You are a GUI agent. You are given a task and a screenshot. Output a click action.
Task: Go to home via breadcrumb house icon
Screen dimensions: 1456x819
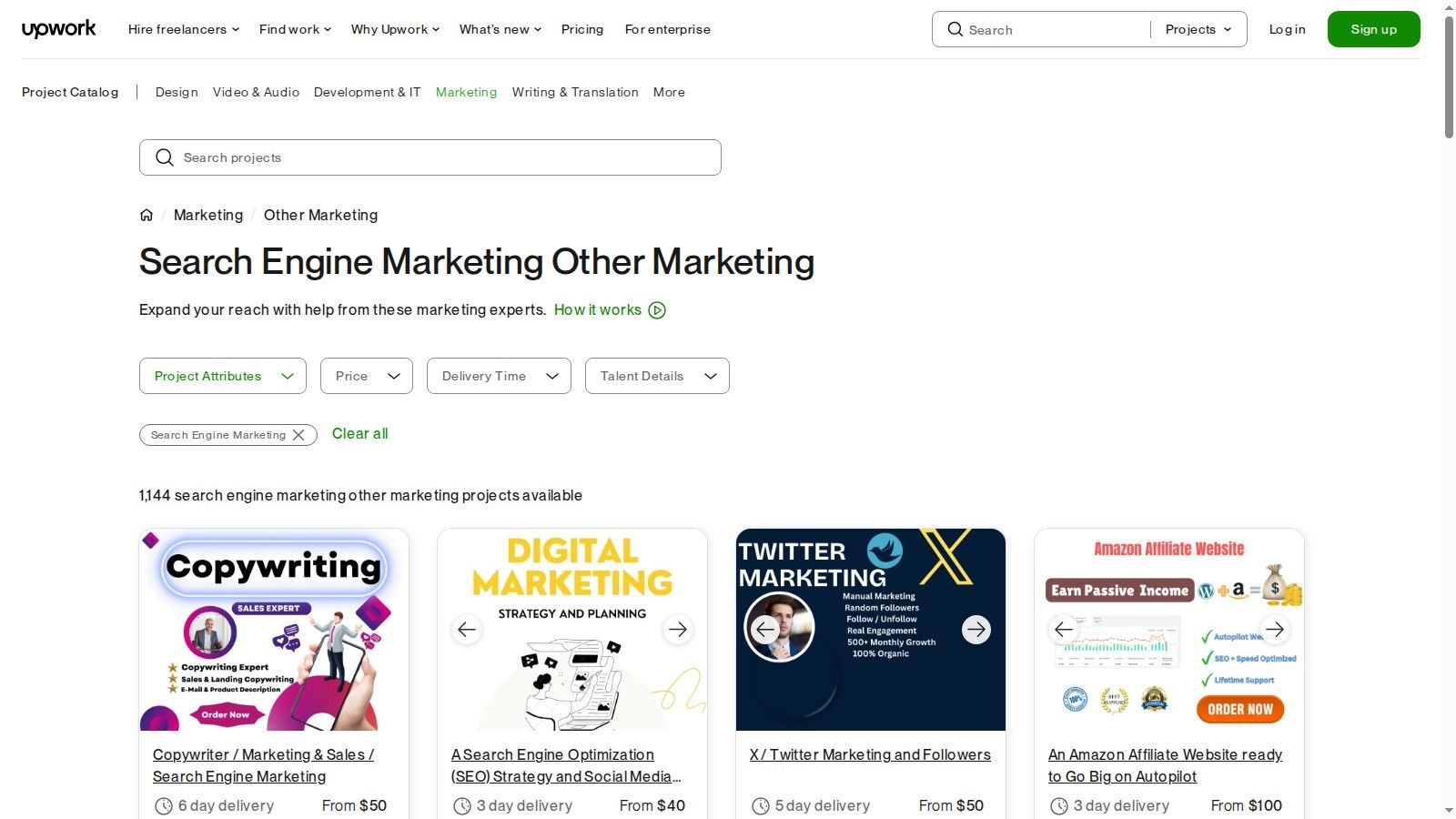tap(147, 215)
